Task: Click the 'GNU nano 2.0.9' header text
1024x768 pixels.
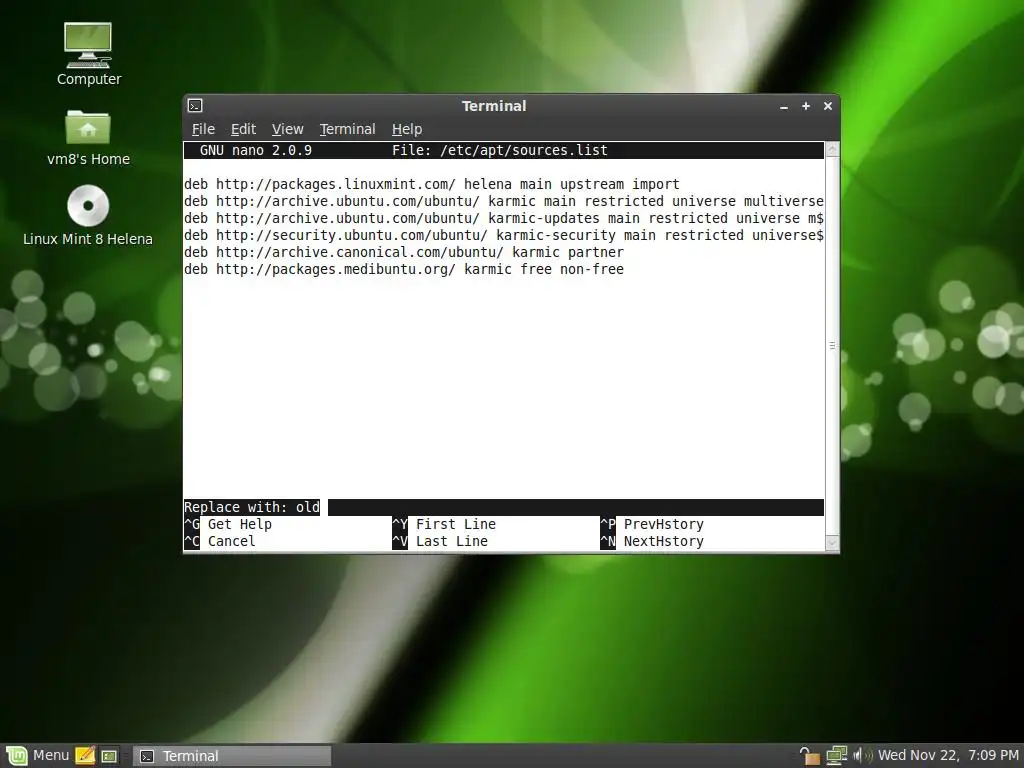Action: (255, 150)
